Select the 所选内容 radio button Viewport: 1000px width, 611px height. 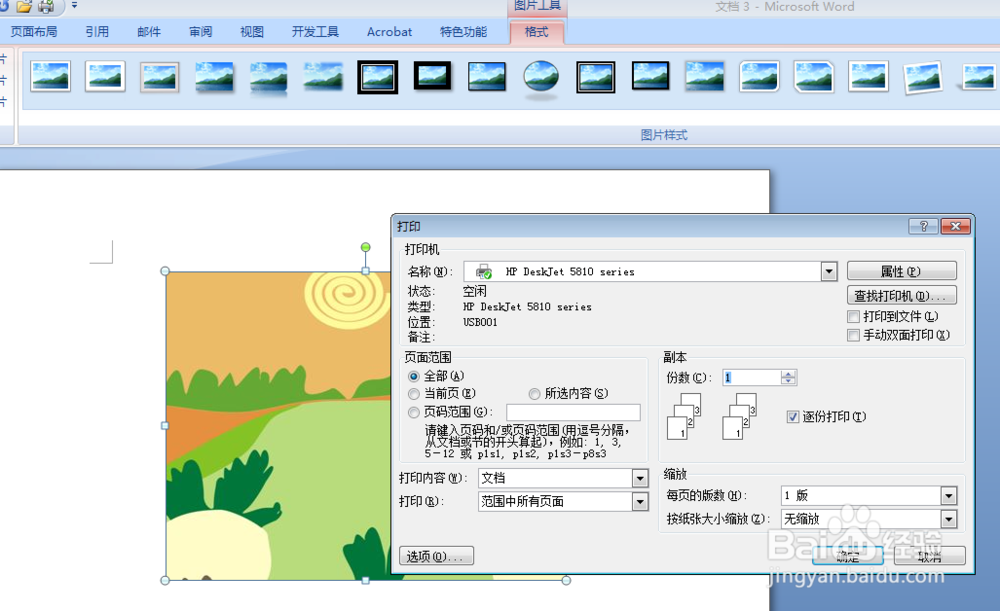[534, 394]
